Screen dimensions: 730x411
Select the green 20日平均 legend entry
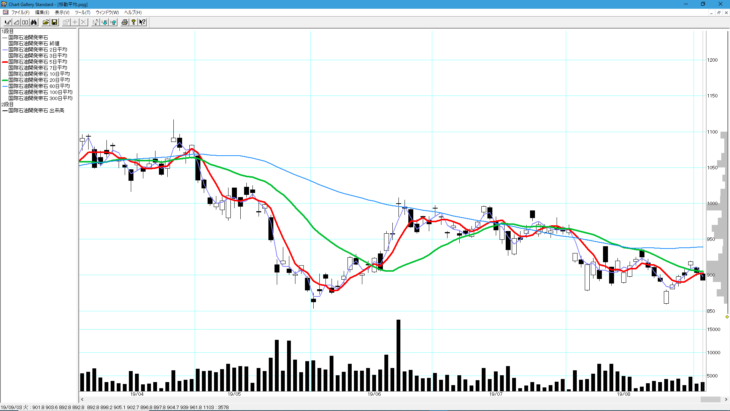[x=38, y=79]
